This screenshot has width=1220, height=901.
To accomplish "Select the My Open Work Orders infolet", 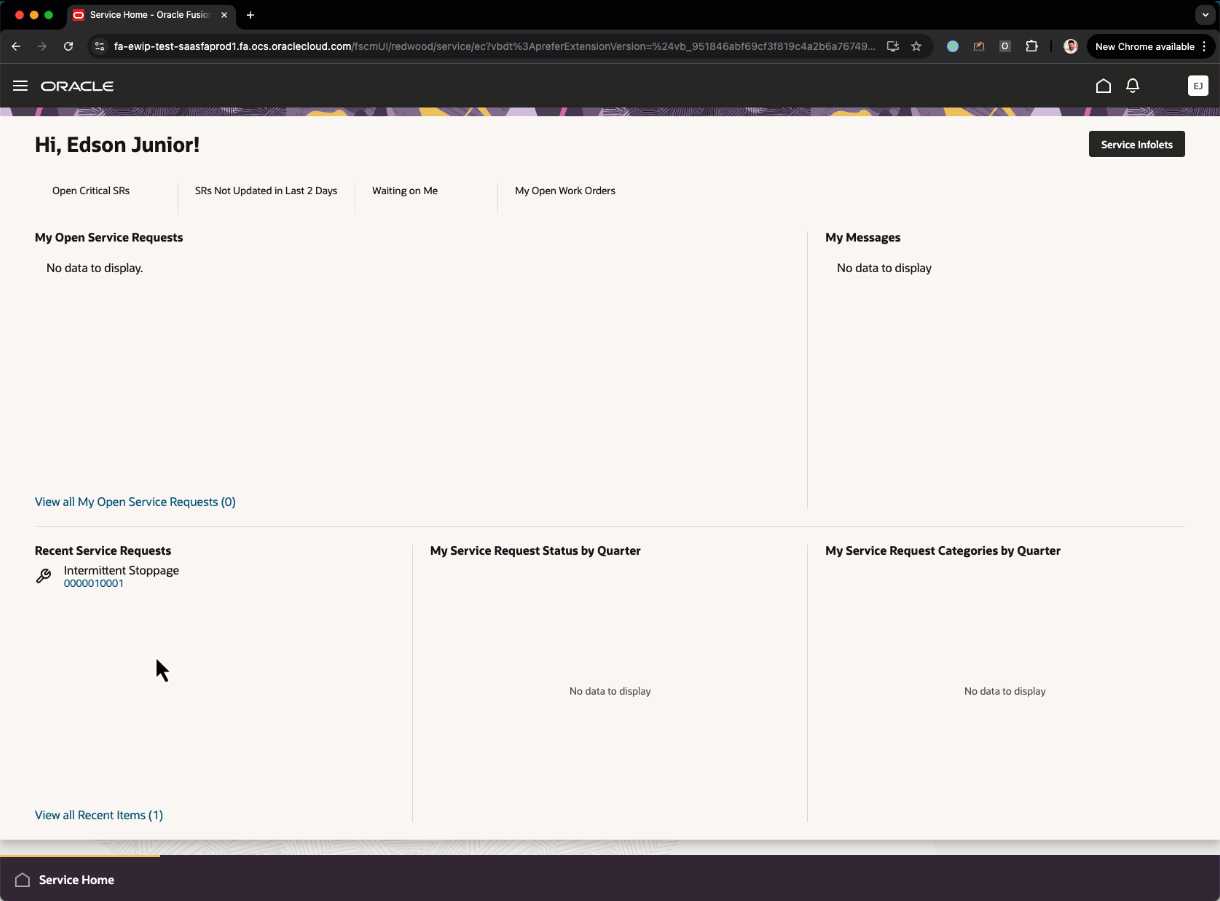I will (x=565, y=191).
